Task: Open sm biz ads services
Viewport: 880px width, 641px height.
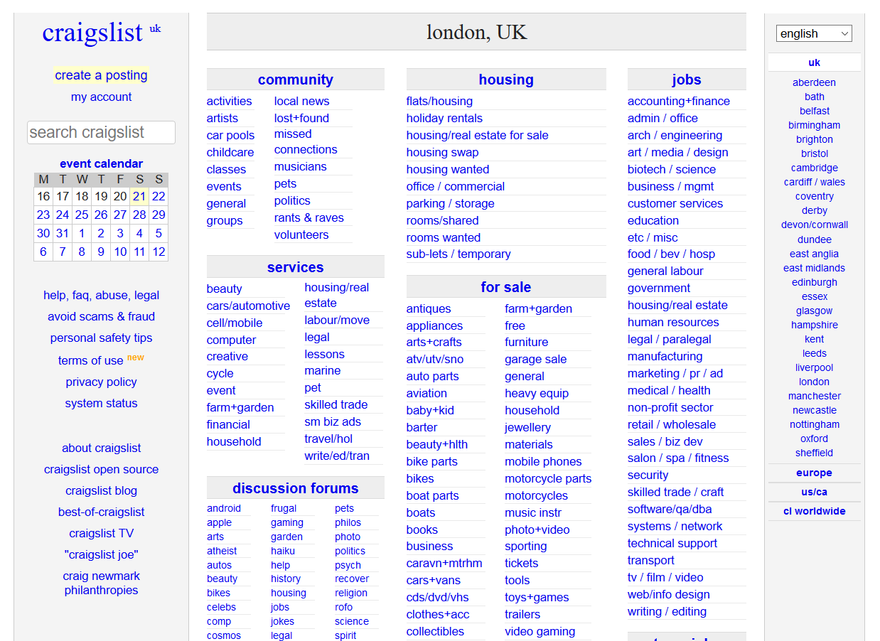Action: (332, 422)
